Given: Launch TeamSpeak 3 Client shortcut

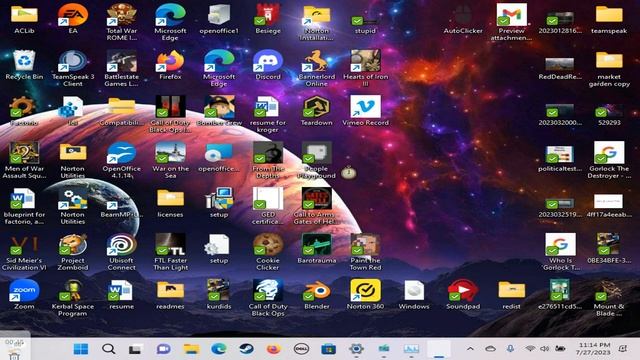Looking at the screenshot, I should [73, 61].
